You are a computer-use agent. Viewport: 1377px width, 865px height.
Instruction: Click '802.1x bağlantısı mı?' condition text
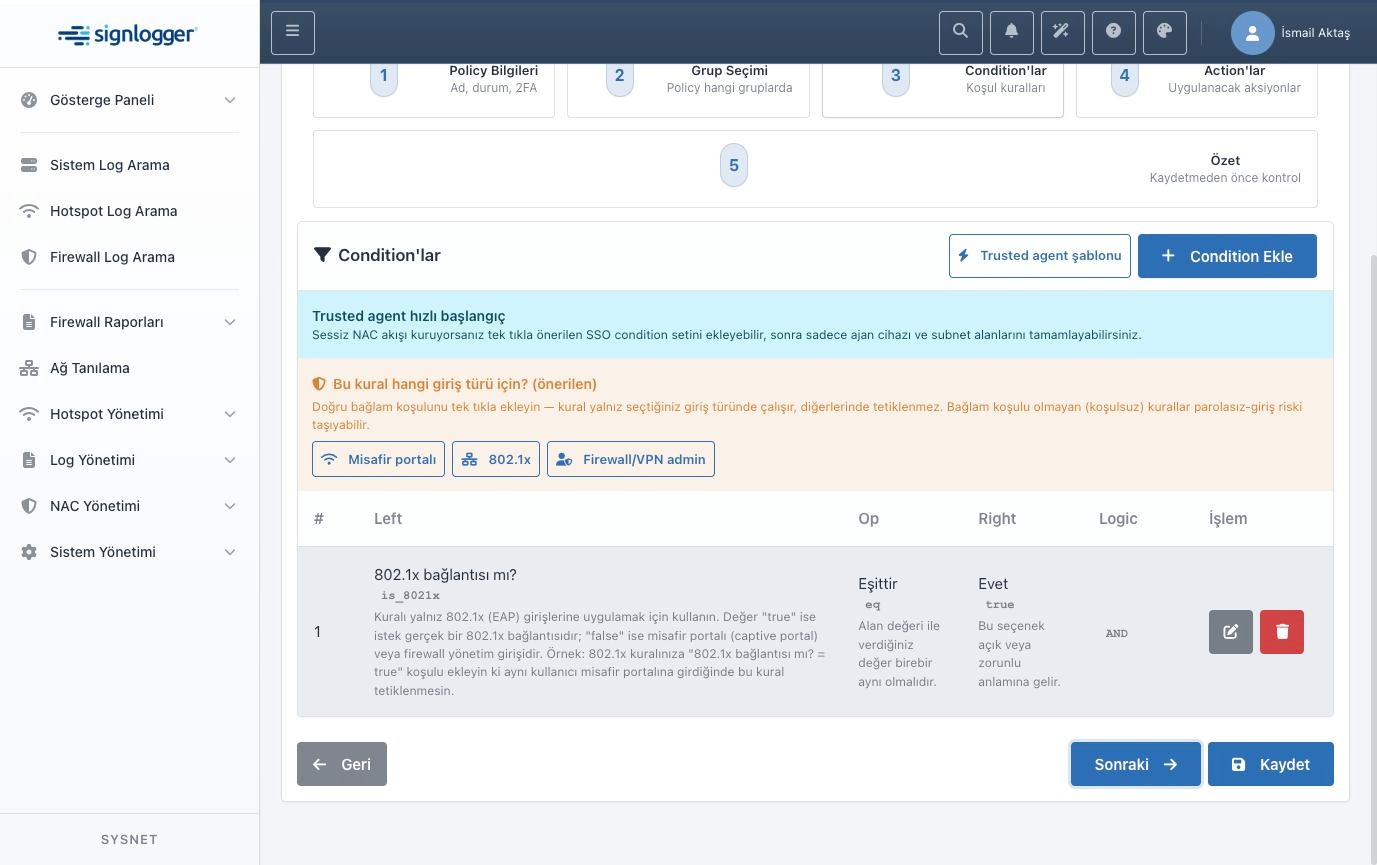coord(445,575)
